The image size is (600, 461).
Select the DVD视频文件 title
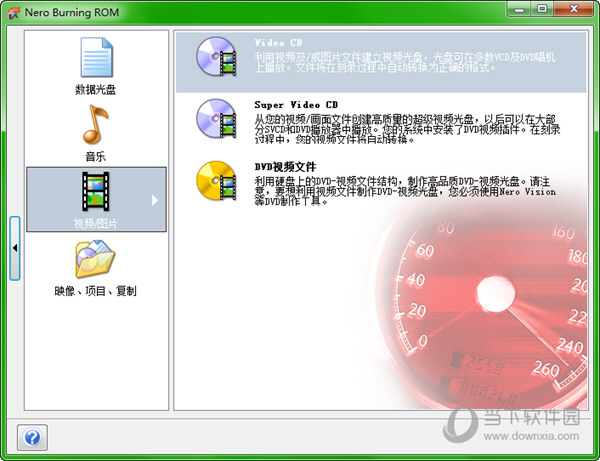pyautogui.click(x=285, y=167)
